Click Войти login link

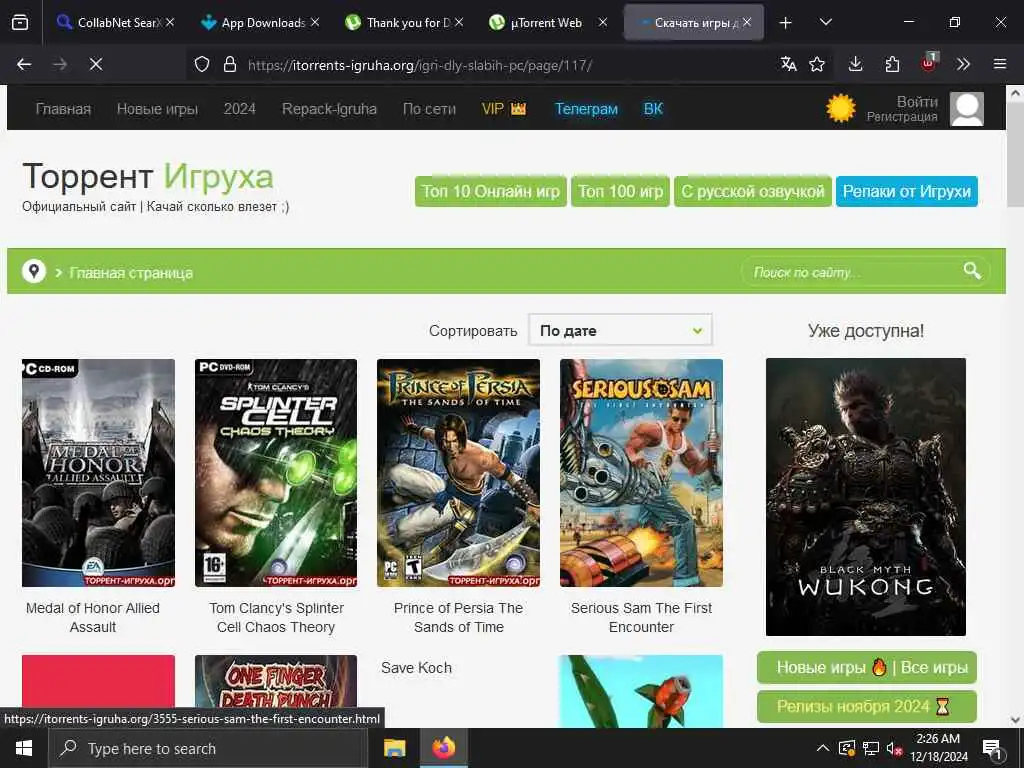[x=917, y=102]
